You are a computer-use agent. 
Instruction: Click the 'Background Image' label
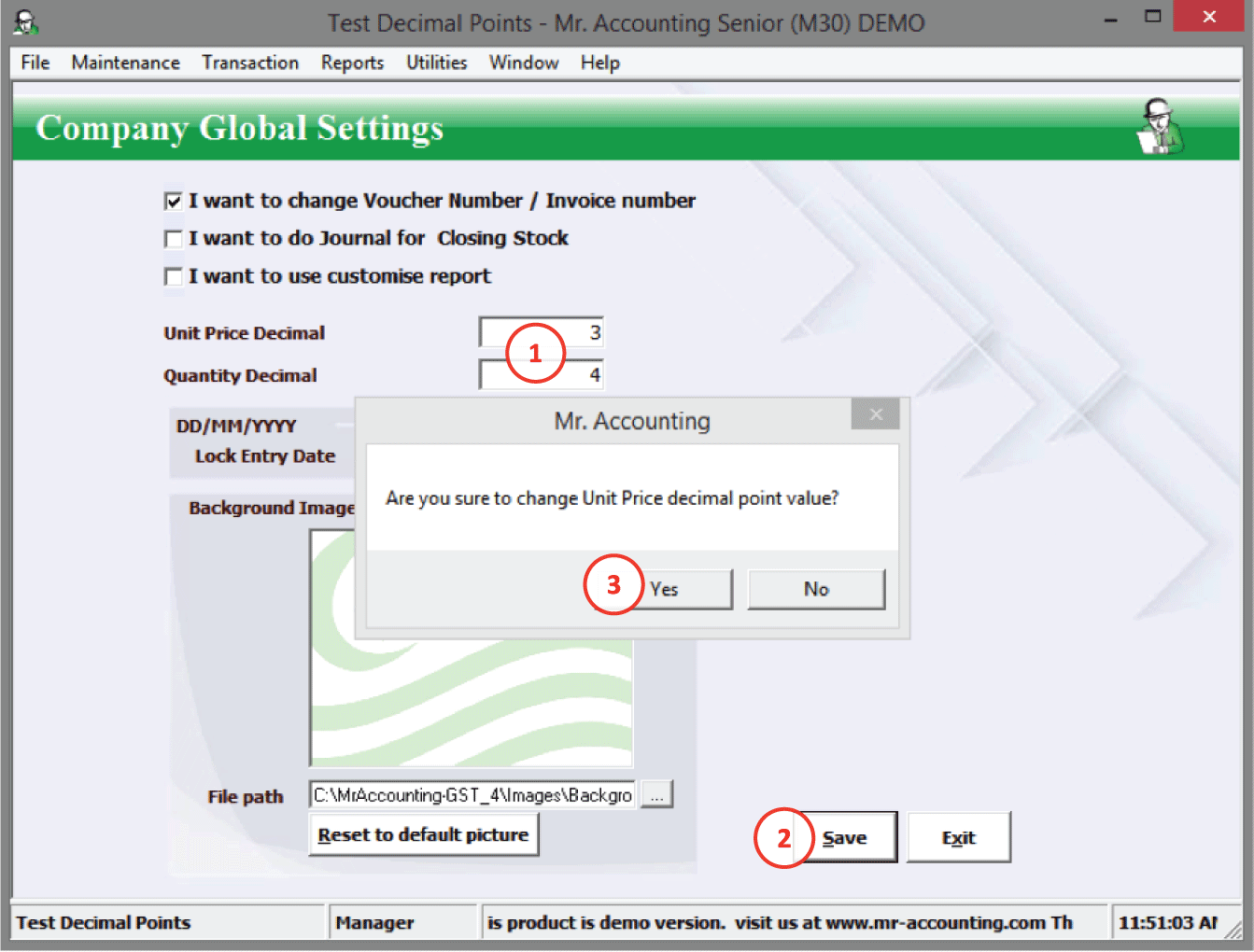(272, 508)
